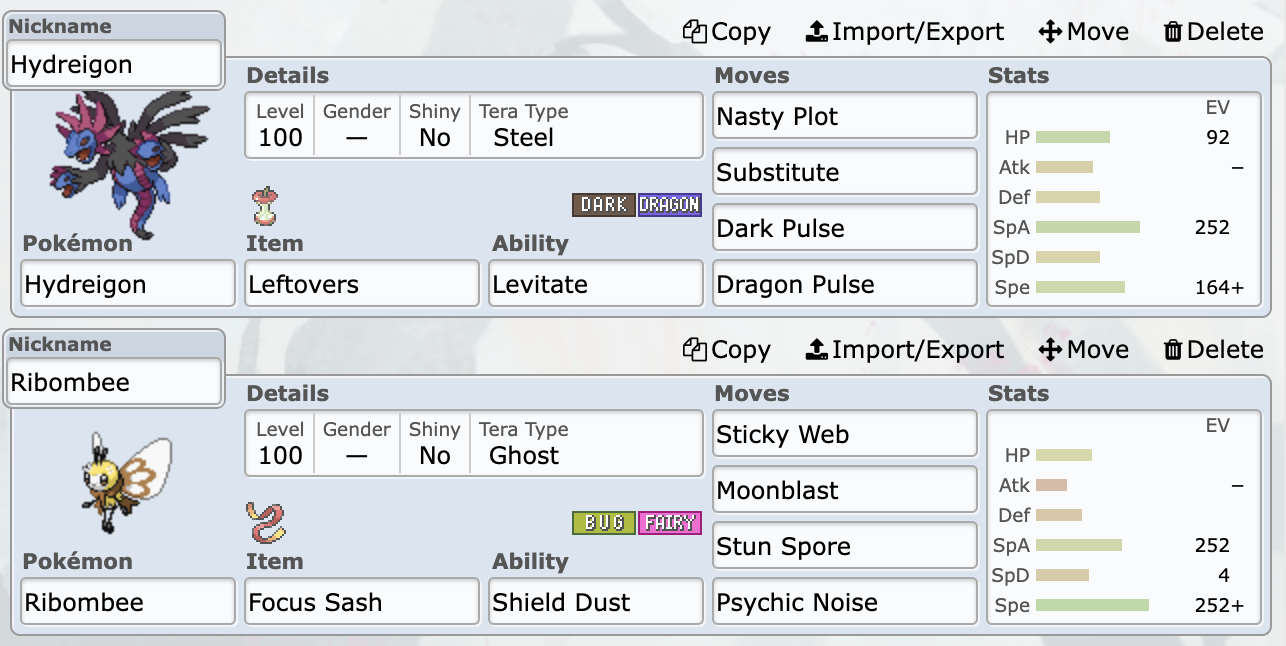Click the Dark type badge
Image resolution: width=1286 pixels, height=646 pixels.
tap(604, 205)
